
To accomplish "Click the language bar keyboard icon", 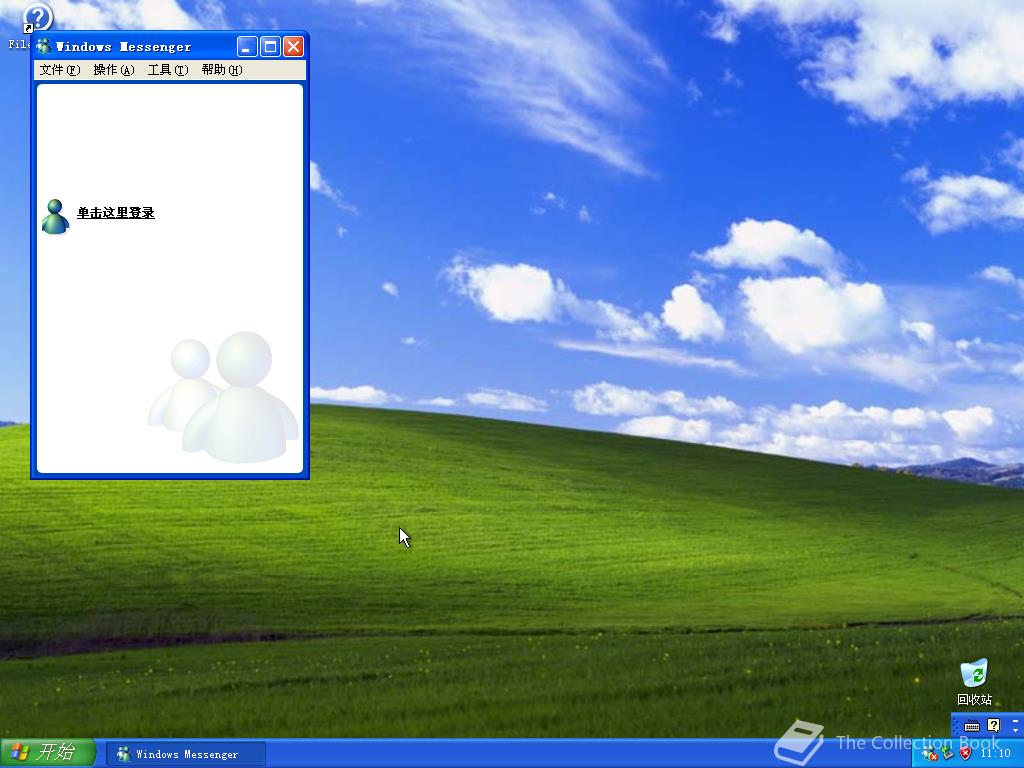I will pyautogui.click(x=972, y=726).
